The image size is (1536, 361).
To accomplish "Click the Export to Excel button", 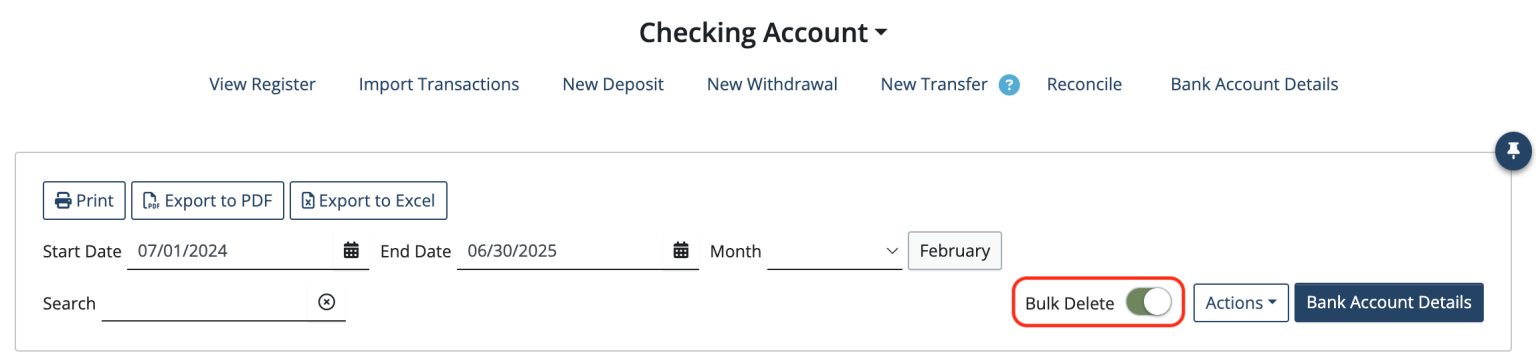I will tap(368, 201).
